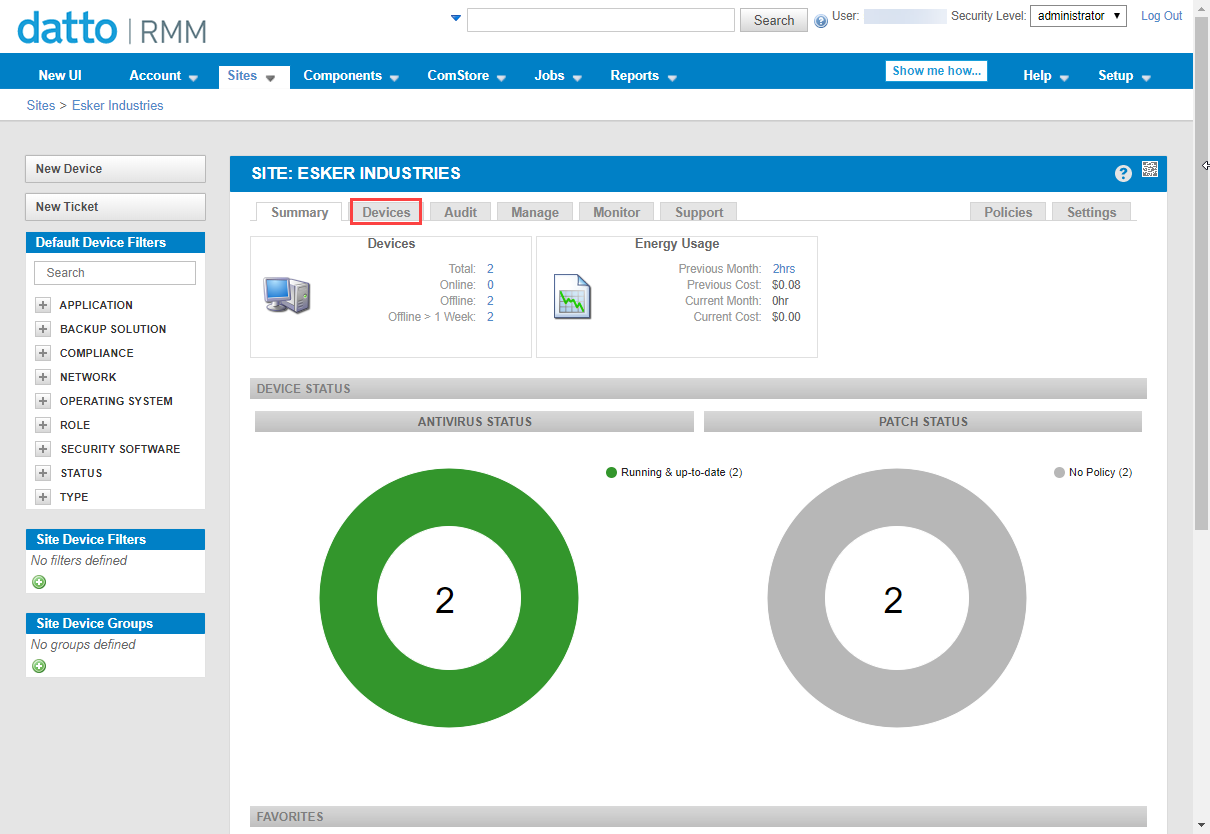Click the blue search scope arrow

(x=456, y=17)
